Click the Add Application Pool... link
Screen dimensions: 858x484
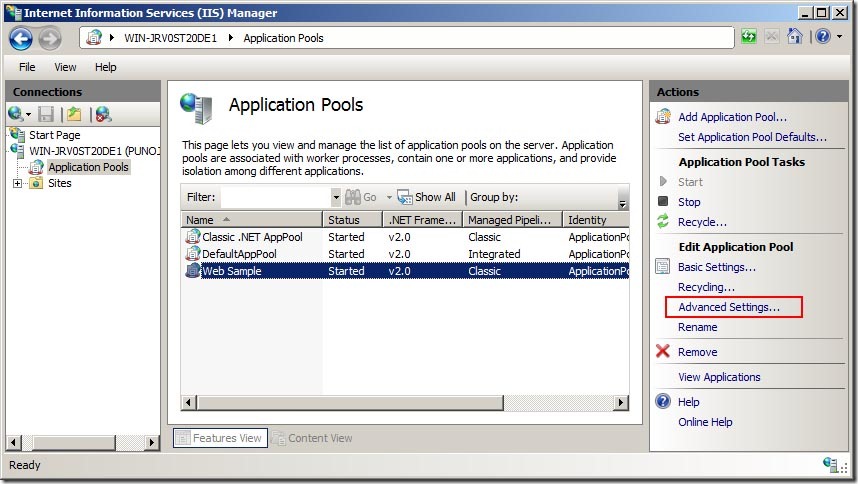click(x=732, y=117)
